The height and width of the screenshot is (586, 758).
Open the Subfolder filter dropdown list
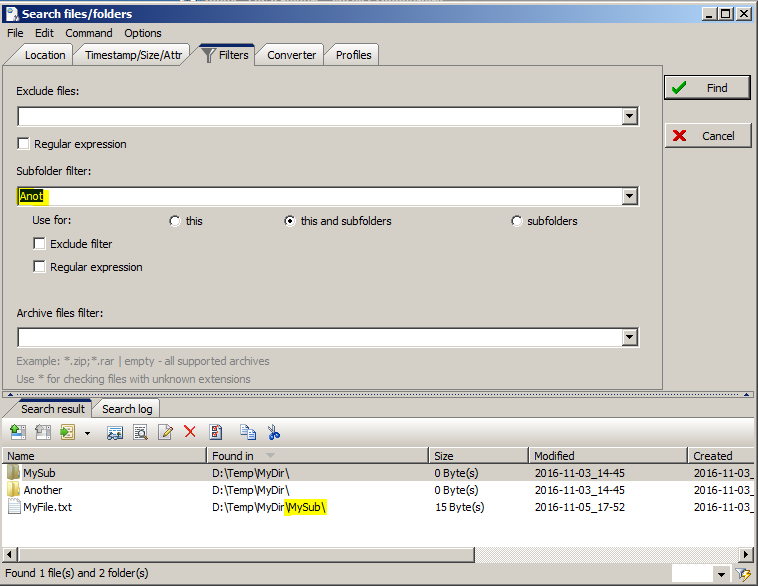pyautogui.click(x=629, y=197)
